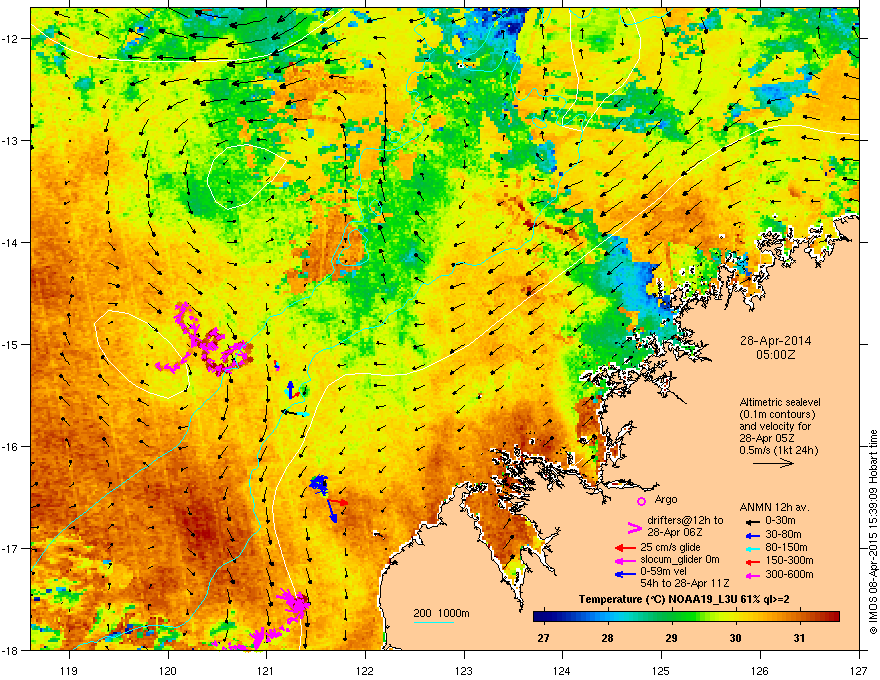
Task: Click the '0-59m vel' legend label
Action: pos(662,572)
